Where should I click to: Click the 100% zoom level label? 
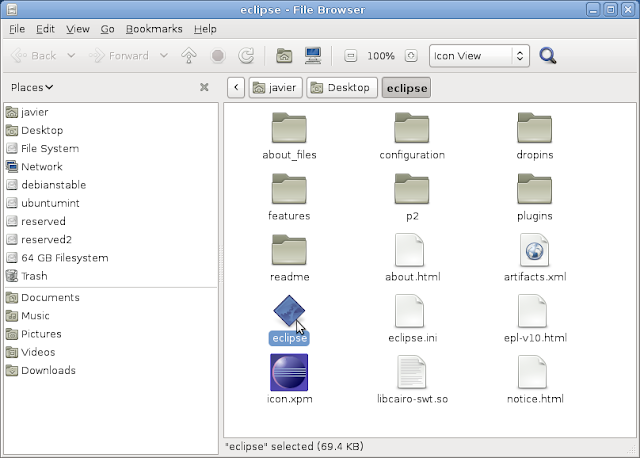click(x=380, y=56)
